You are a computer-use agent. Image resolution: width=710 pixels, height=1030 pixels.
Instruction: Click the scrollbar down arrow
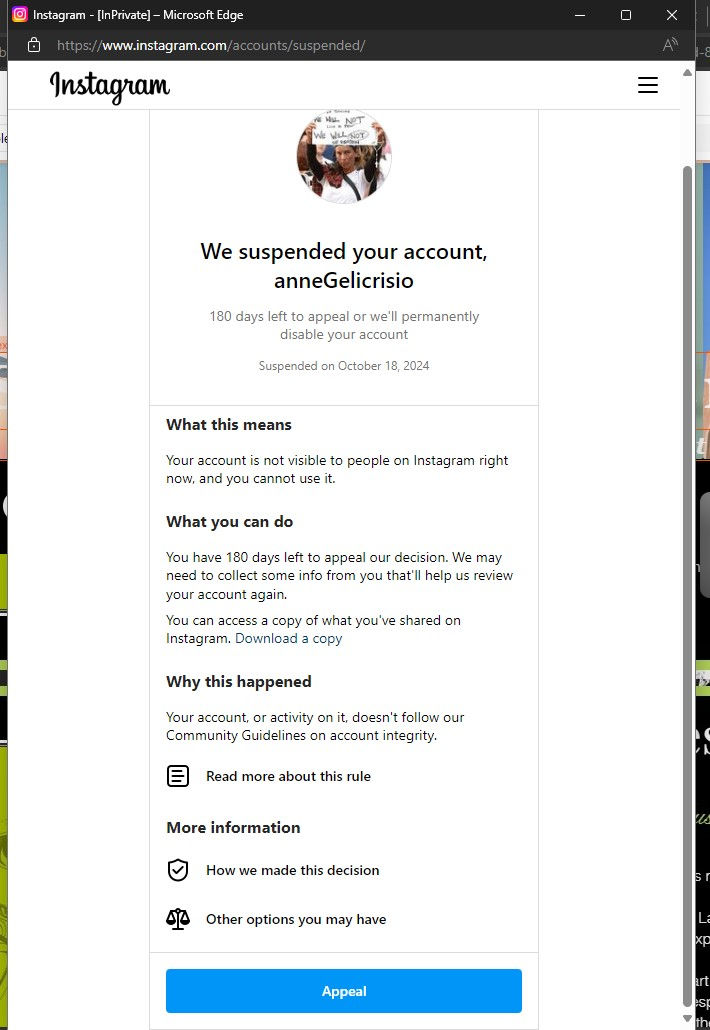tap(688, 1019)
